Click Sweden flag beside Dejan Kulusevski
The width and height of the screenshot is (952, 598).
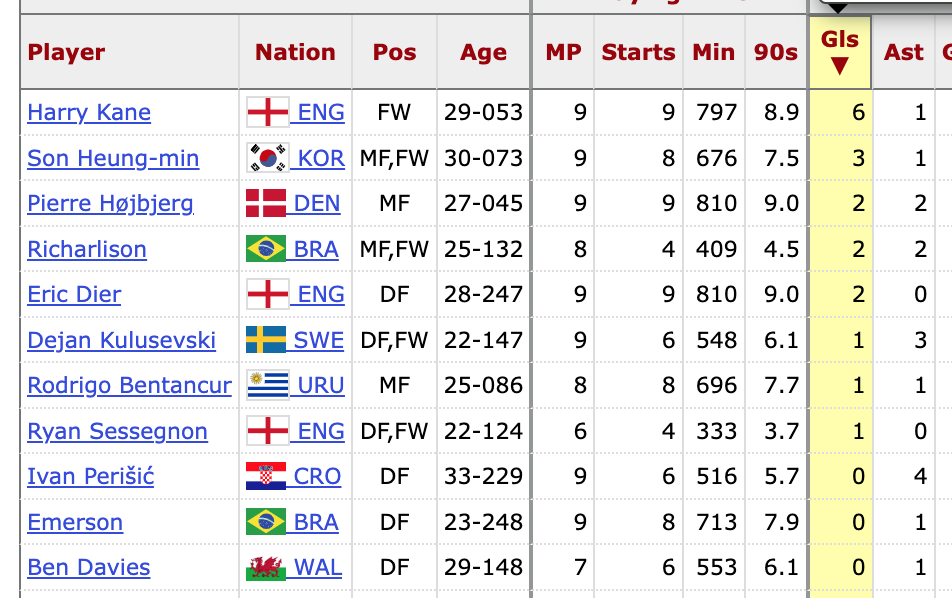(267, 340)
